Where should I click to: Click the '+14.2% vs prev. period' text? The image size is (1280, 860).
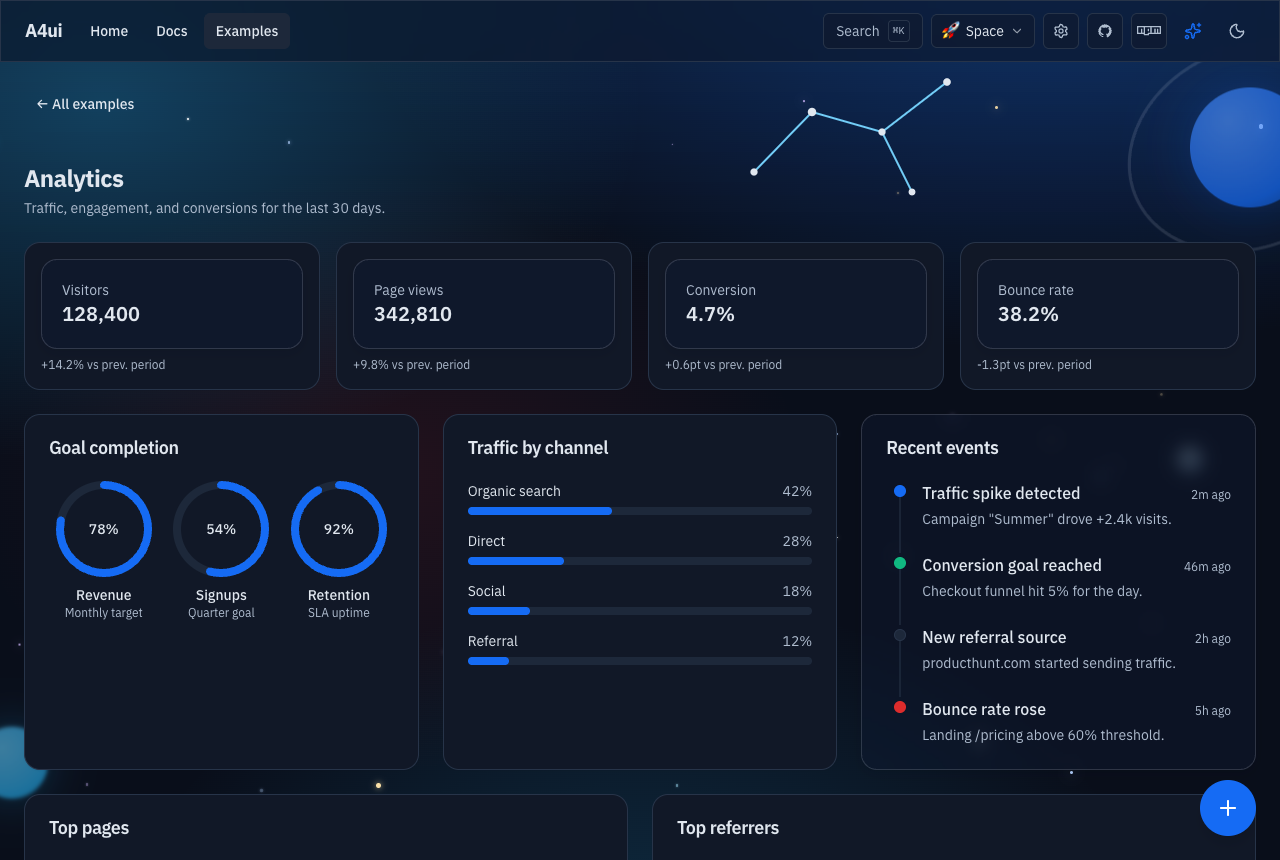coord(103,365)
